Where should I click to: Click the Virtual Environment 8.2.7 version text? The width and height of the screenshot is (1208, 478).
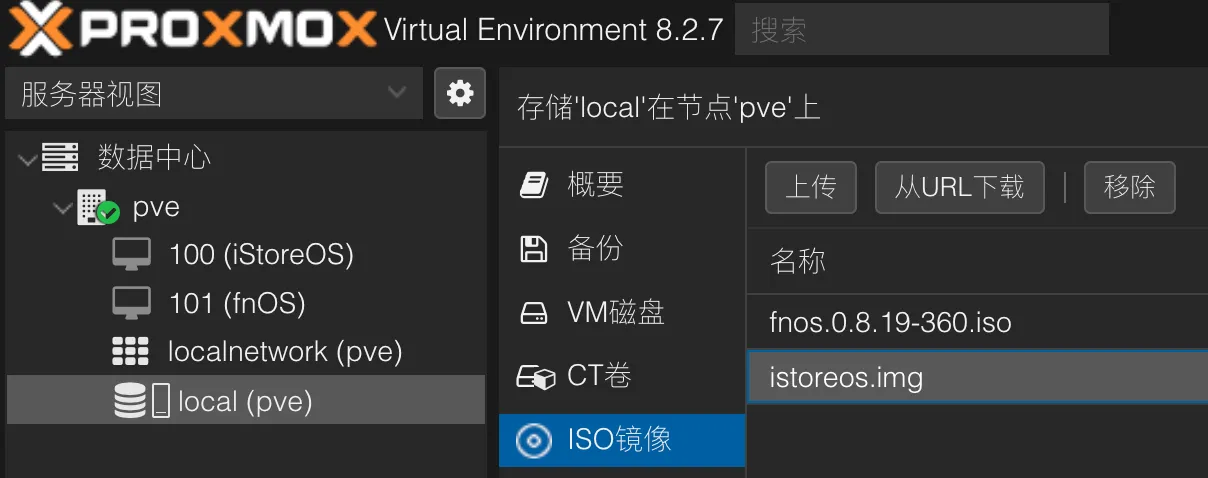tap(553, 29)
